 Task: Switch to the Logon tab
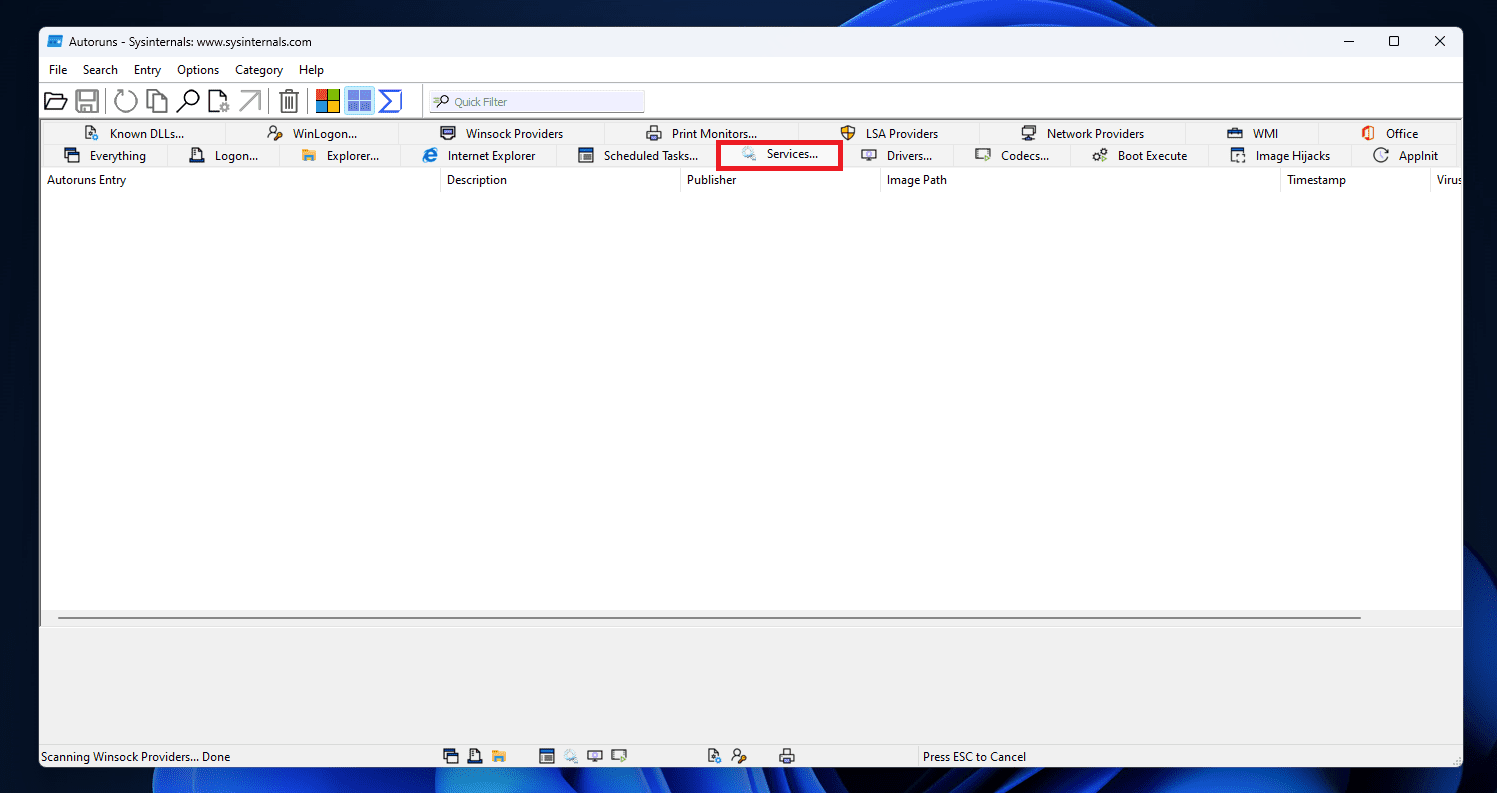click(x=223, y=156)
